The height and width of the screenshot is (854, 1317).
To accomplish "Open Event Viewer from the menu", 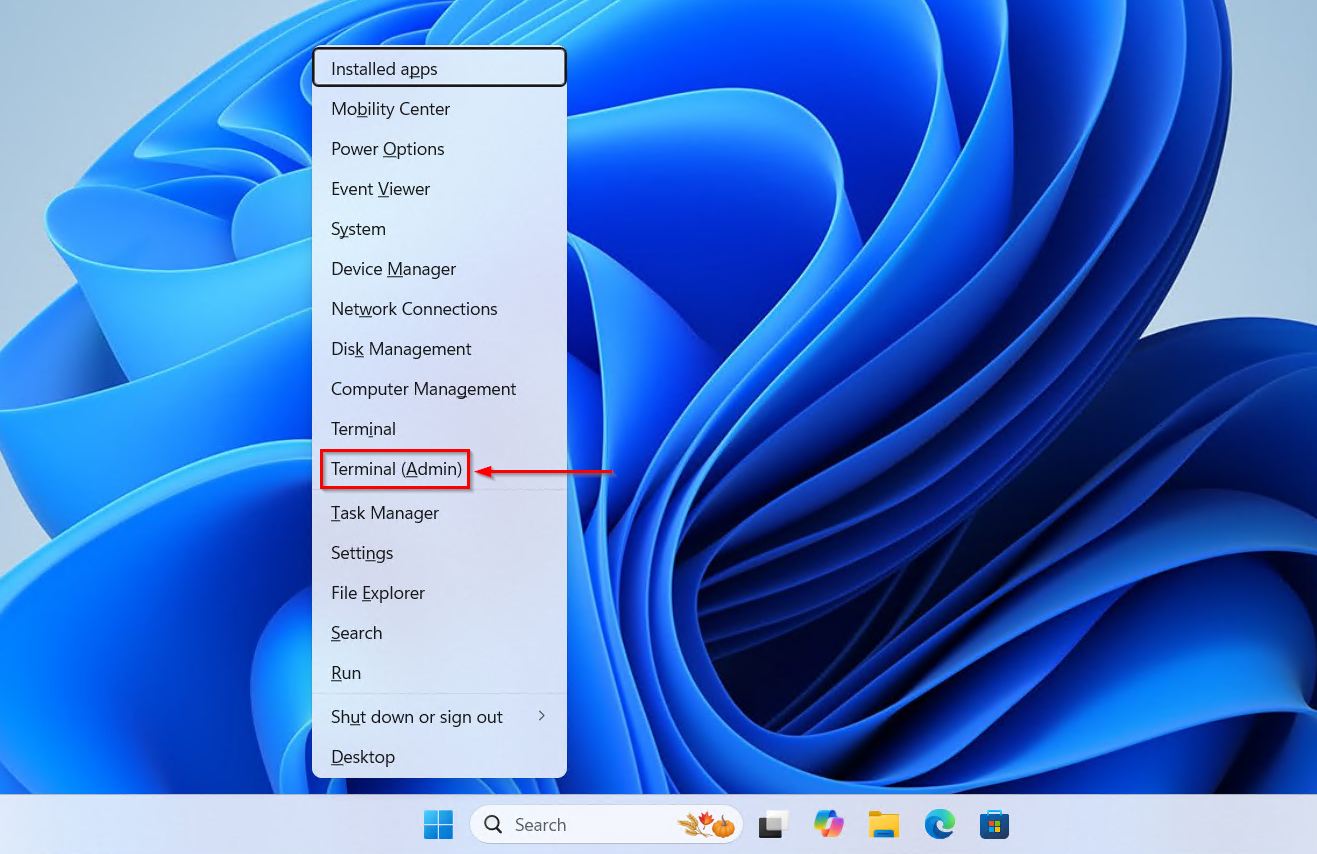I will [380, 189].
